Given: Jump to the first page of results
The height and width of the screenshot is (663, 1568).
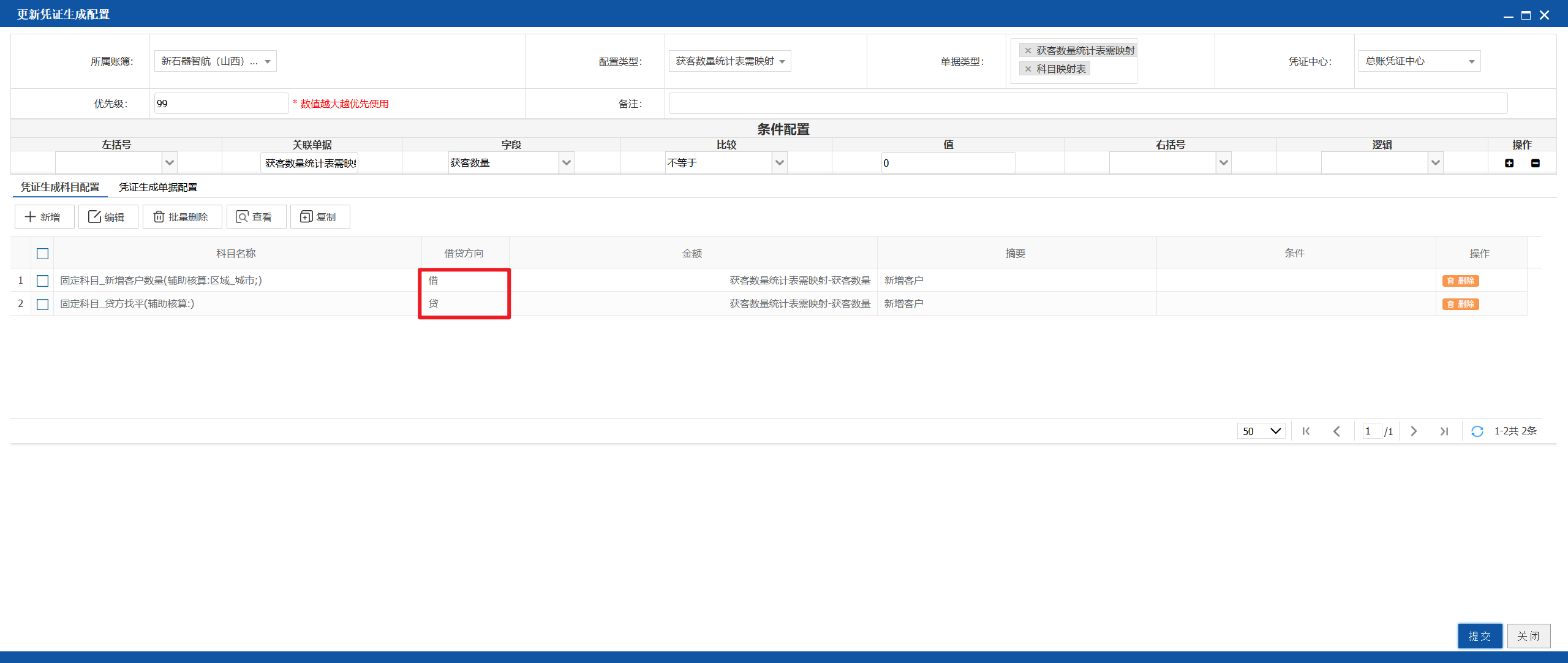Looking at the screenshot, I should coord(1306,431).
